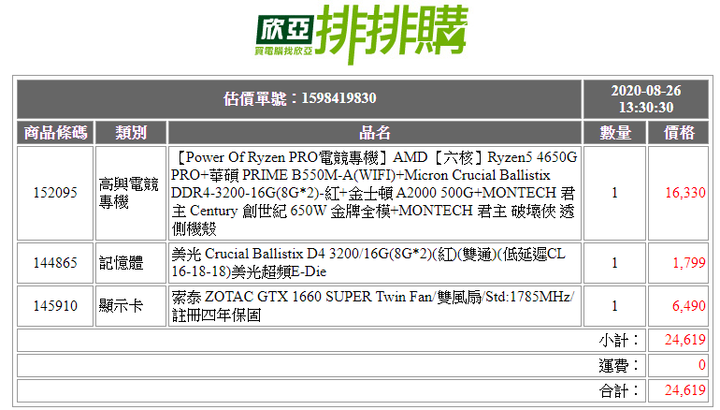This screenshot has height=410, width=720.
Task: Click the 價格 column header
Action: (678, 133)
